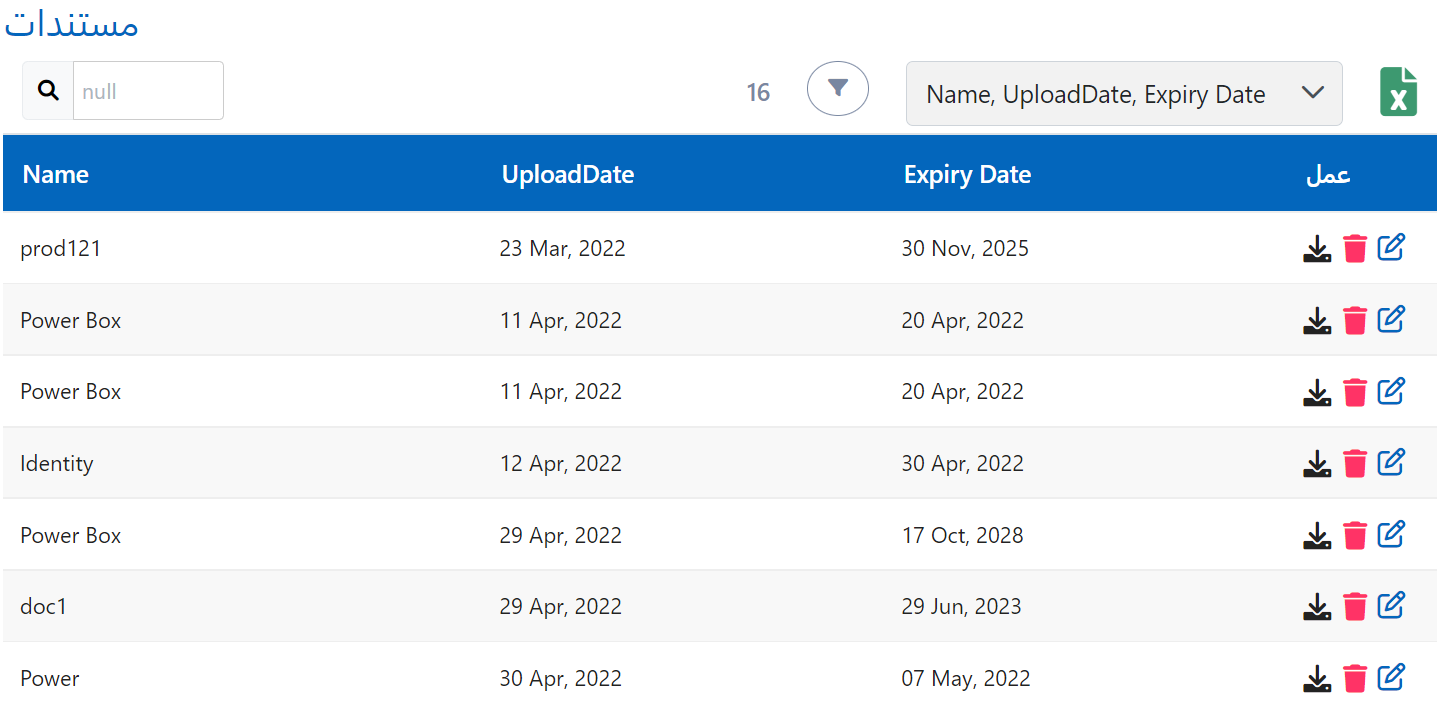The image size is (1440, 710).
Task: Export the table to Excel
Action: (1398, 92)
